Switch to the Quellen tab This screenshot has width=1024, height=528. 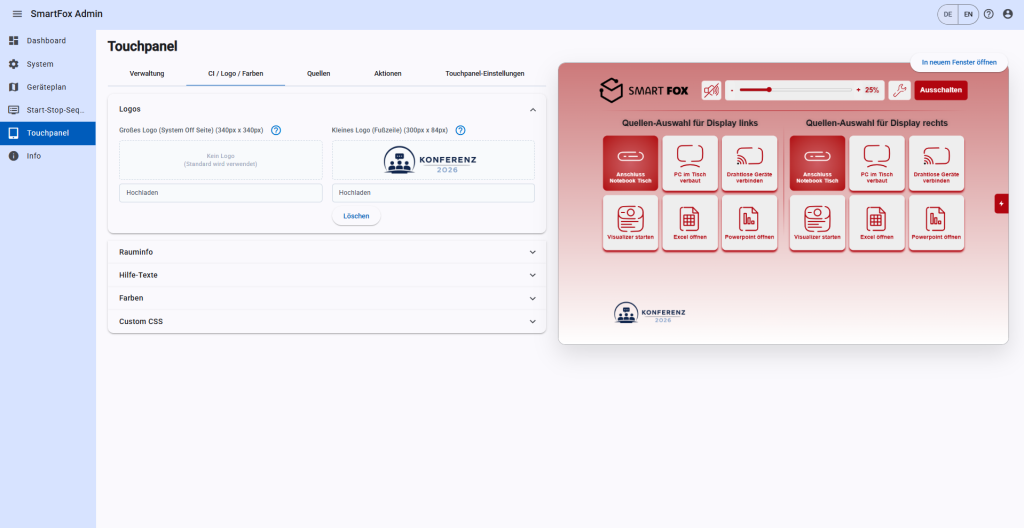[x=319, y=73]
